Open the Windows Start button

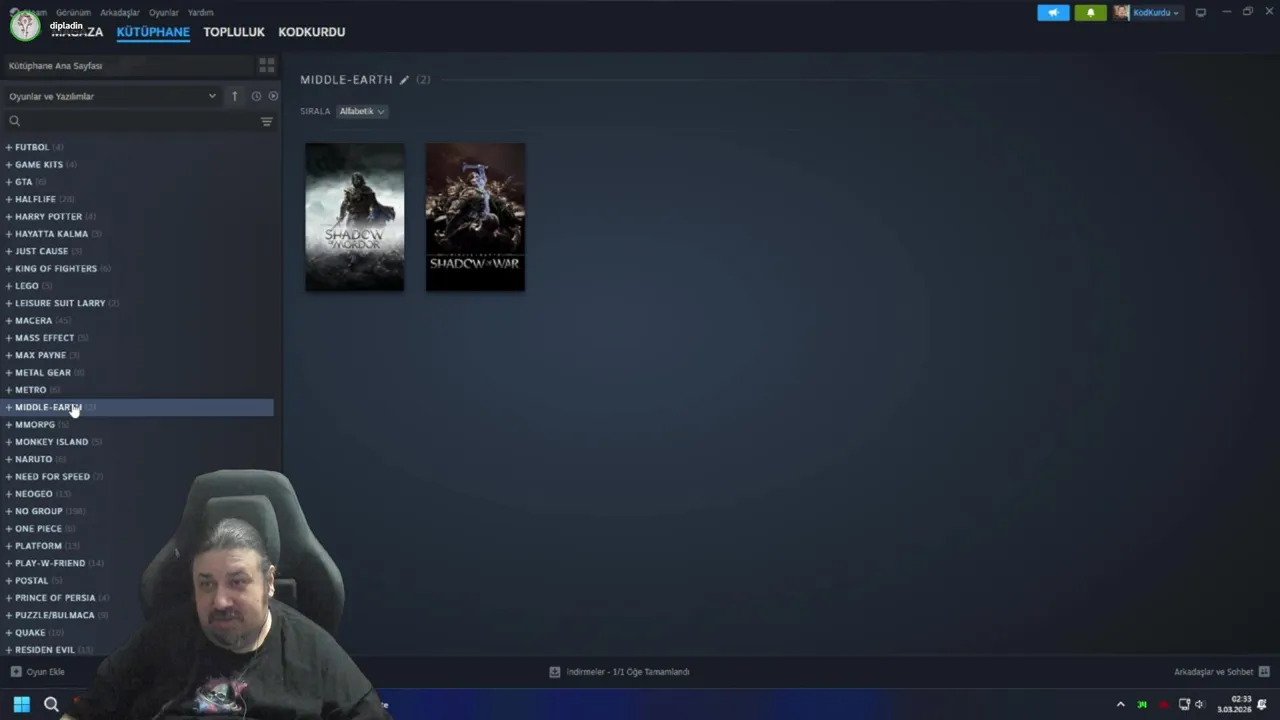(21, 704)
